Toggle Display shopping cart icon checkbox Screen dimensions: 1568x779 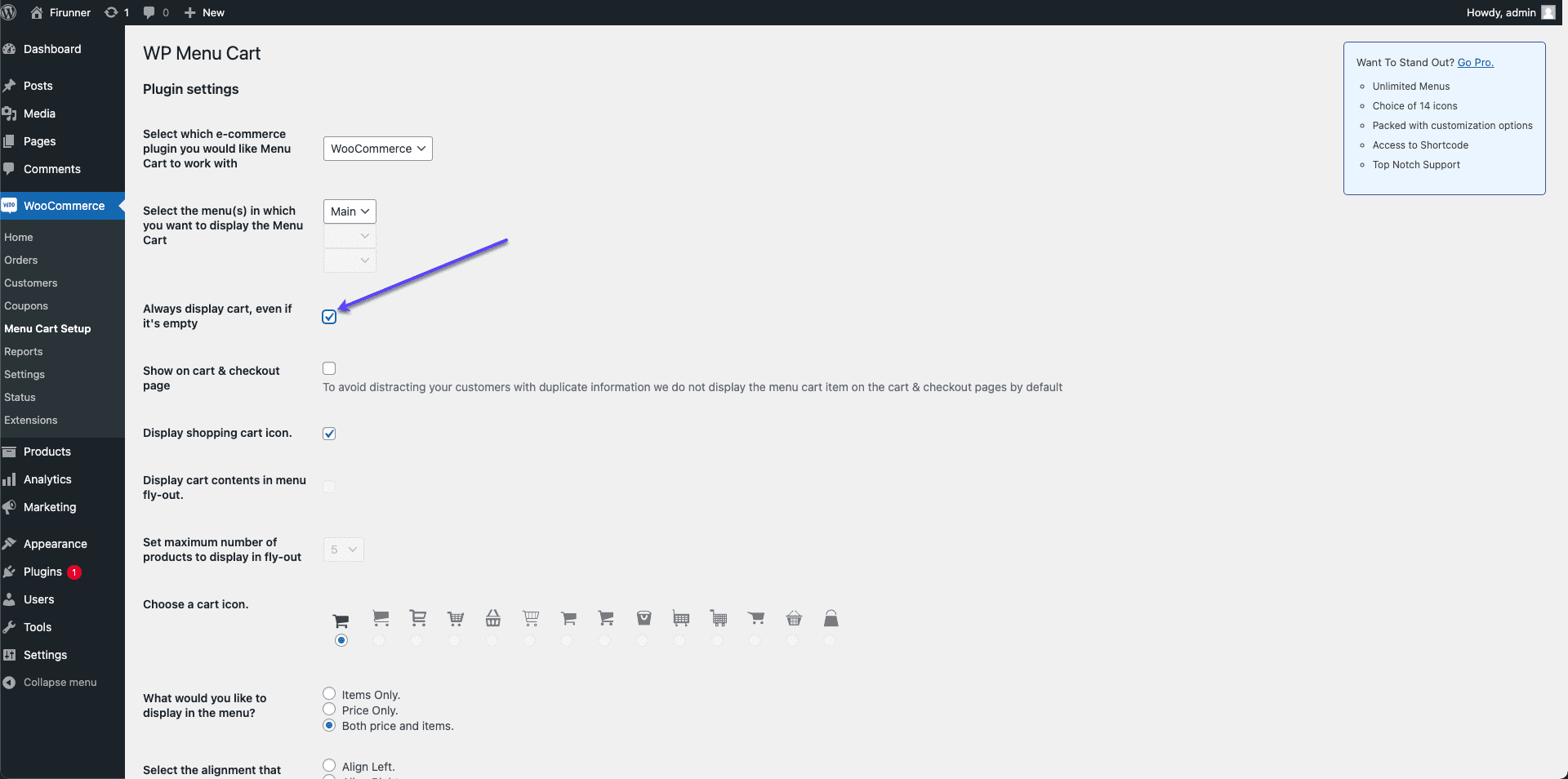tap(329, 434)
